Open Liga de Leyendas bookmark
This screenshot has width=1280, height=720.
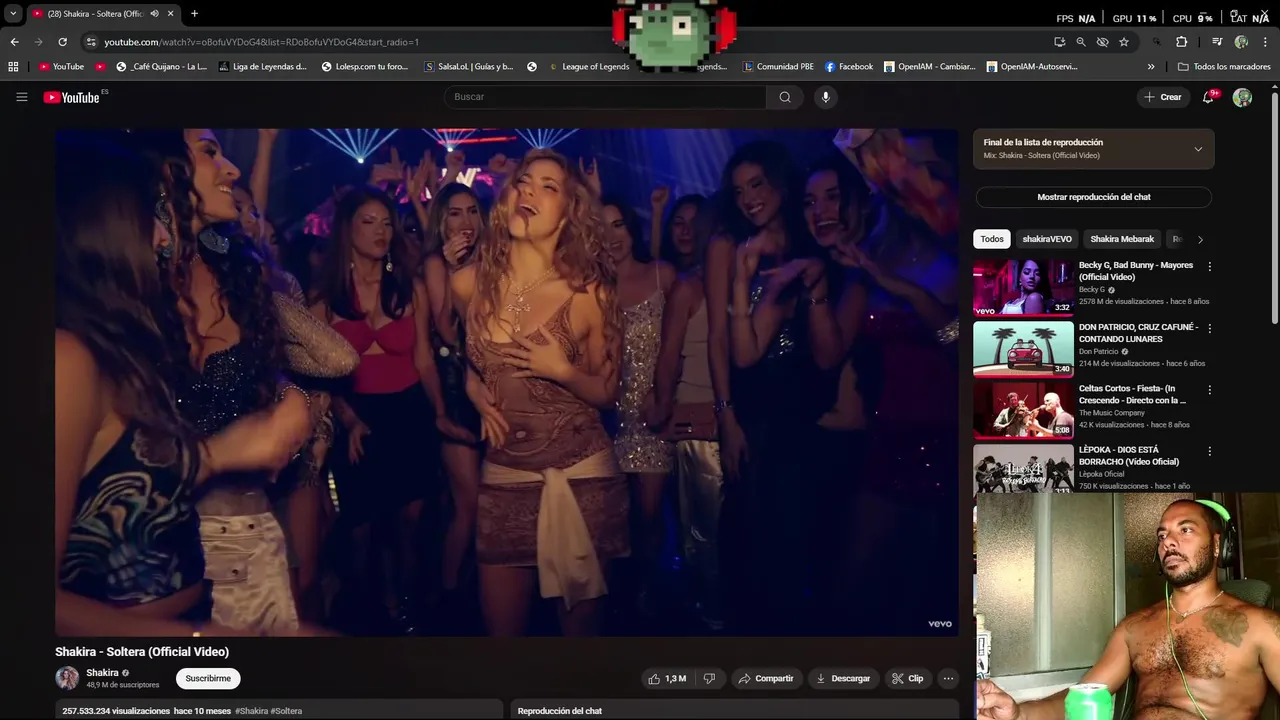(262, 67)
